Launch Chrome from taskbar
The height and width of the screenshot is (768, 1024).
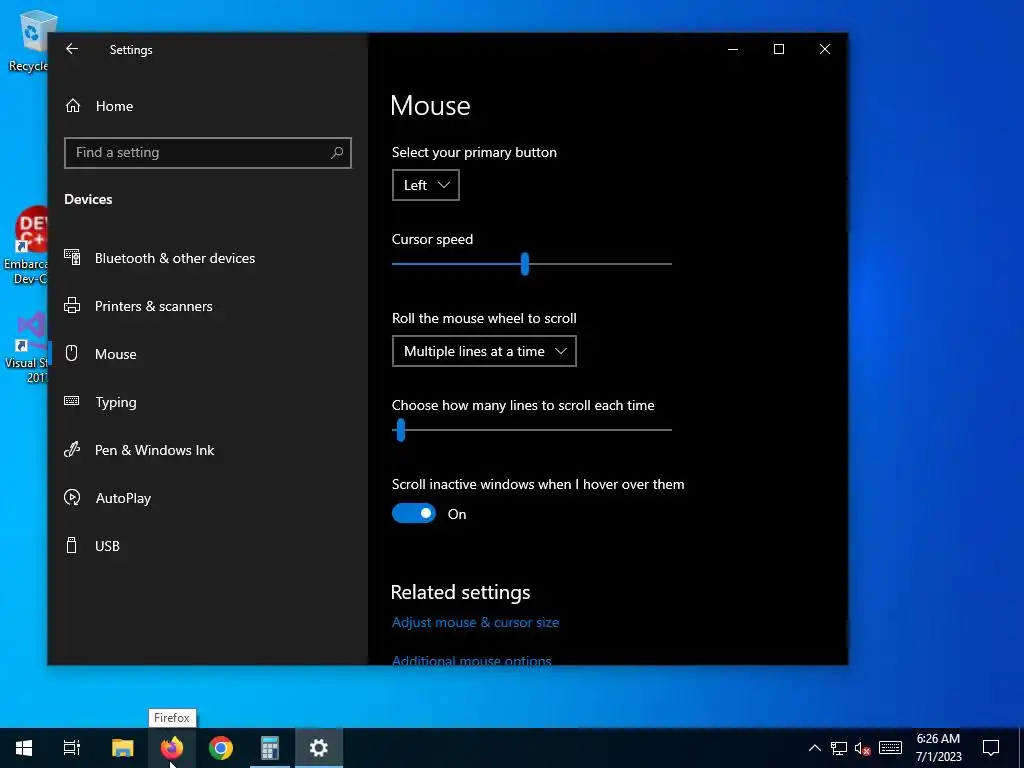(x=221, y=748)
